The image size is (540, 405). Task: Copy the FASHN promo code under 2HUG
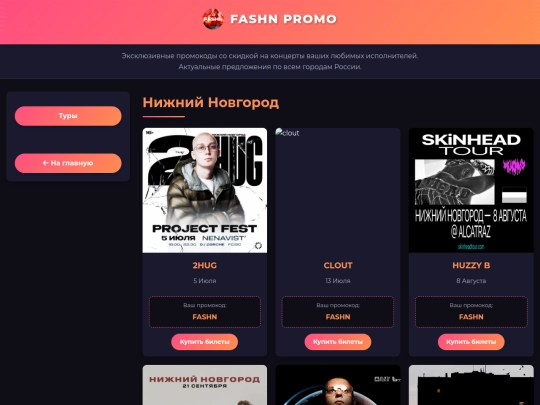click(x=205, y=317)
